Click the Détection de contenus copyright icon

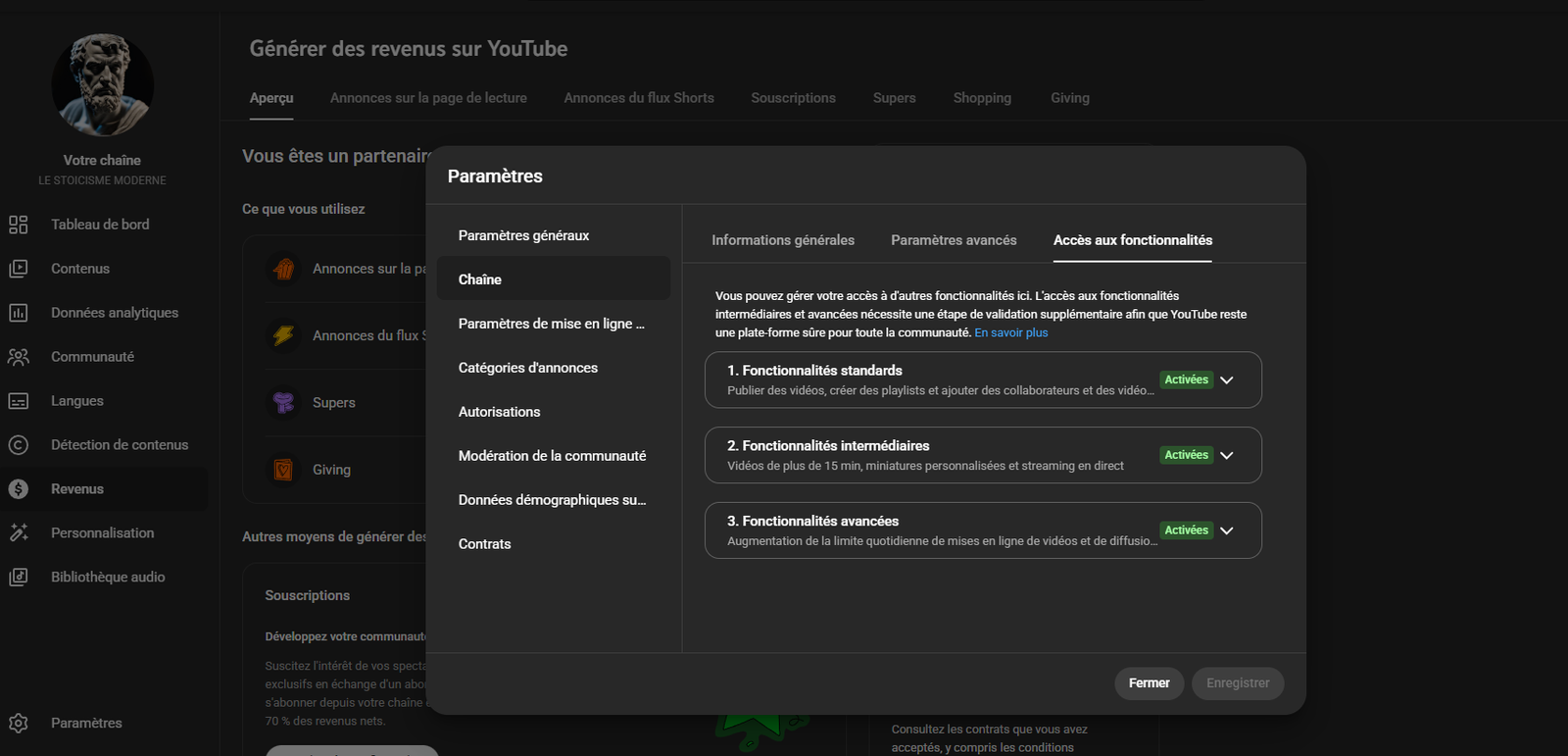19,445
